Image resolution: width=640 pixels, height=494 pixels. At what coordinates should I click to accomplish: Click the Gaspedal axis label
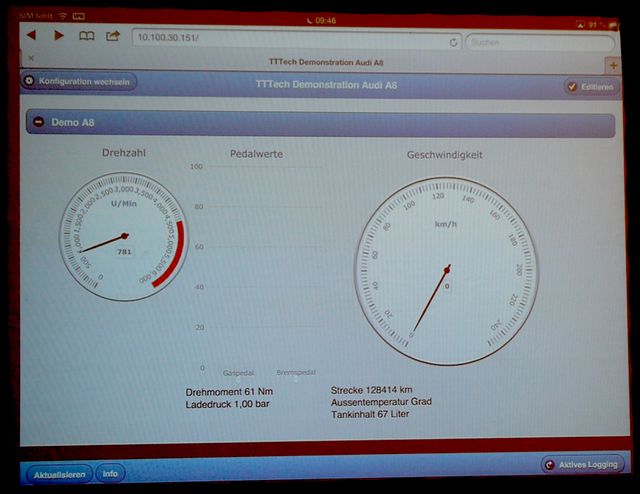click(x=238, y=373)
